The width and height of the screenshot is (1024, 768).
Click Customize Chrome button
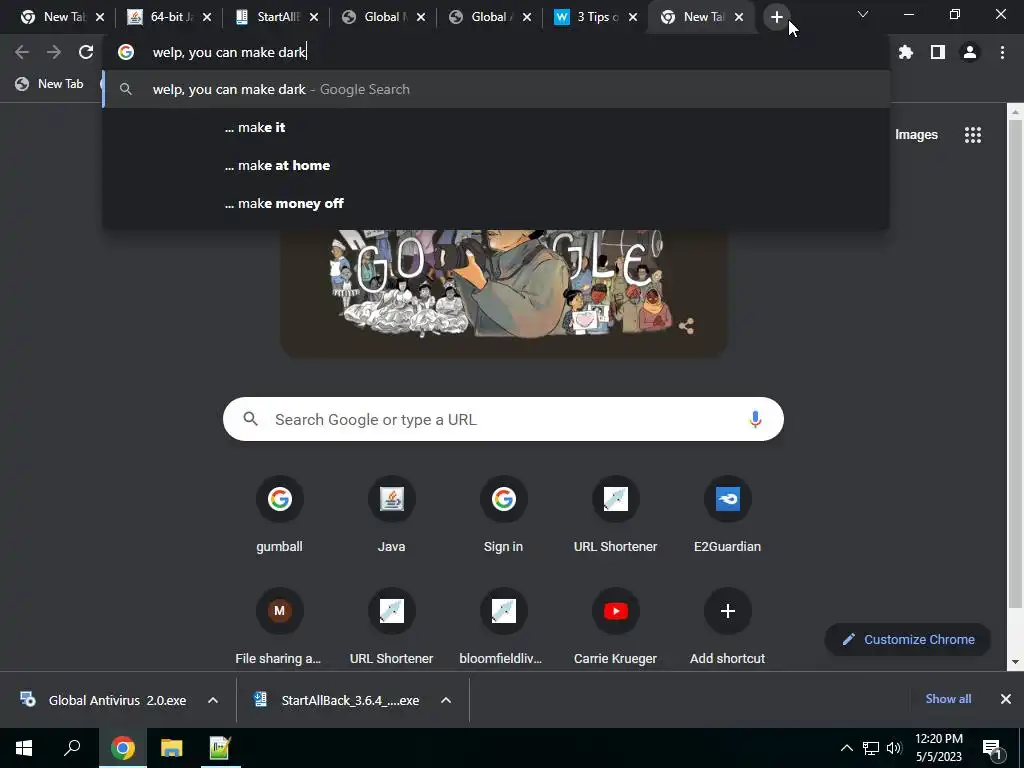click(x=908, y=639)
